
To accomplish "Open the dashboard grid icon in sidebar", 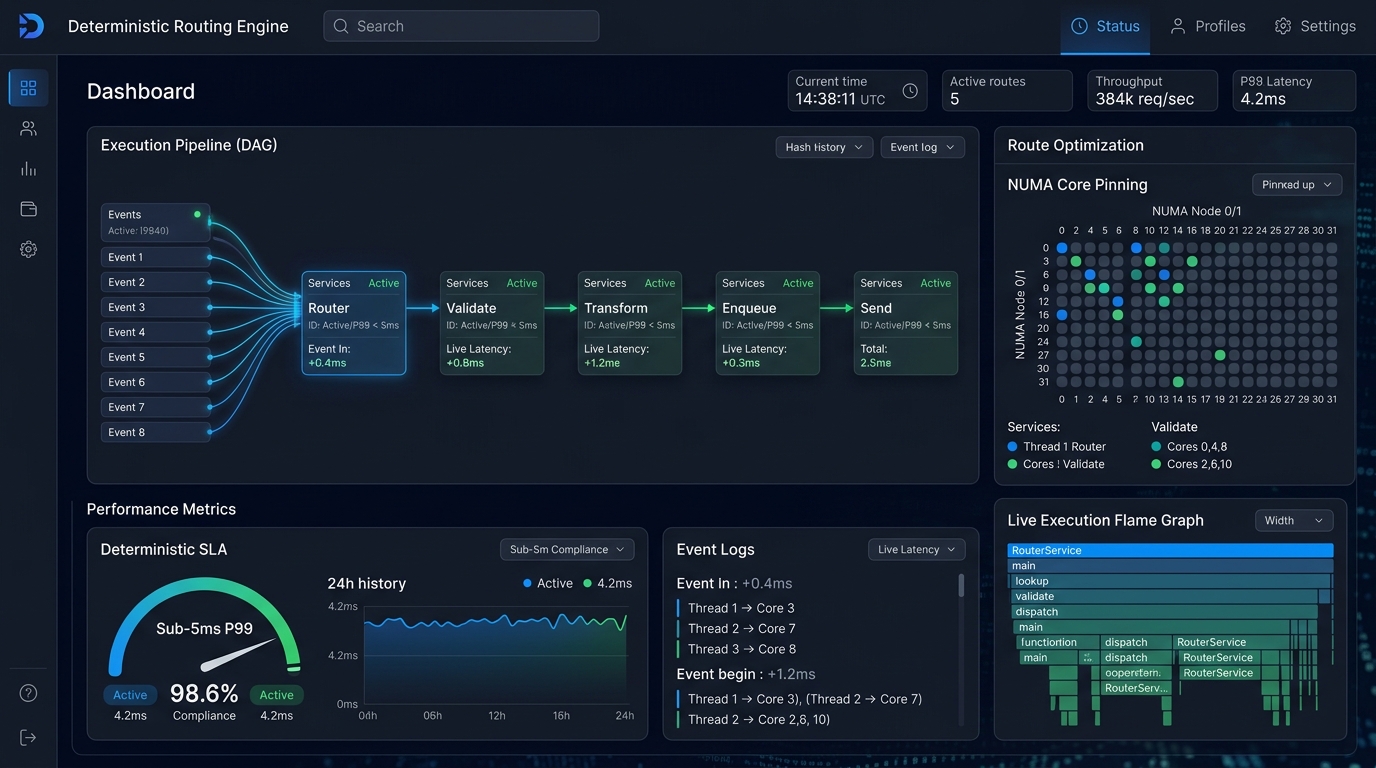I will 28,88.
